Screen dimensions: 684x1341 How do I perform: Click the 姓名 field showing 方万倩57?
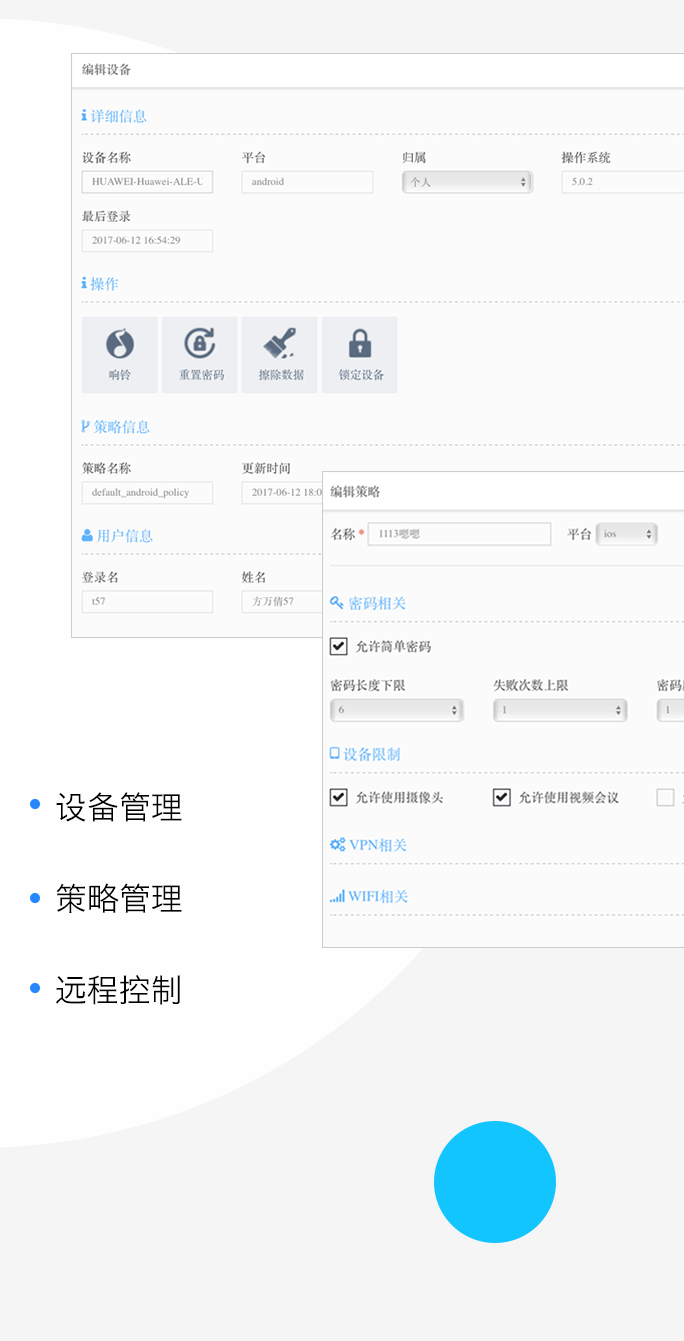tap(282, 601)
